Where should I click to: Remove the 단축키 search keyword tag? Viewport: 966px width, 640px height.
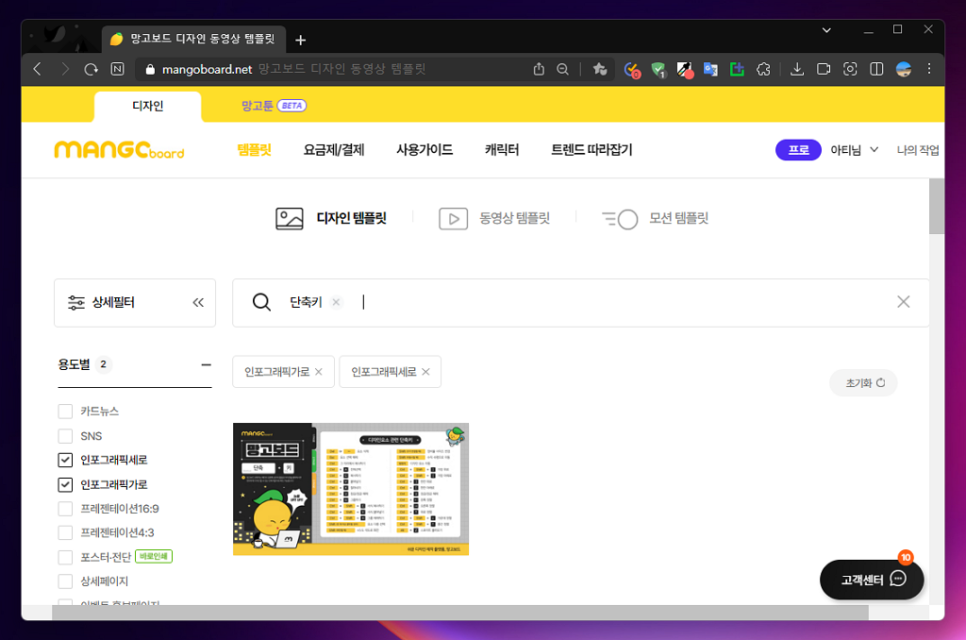[336, 302]
